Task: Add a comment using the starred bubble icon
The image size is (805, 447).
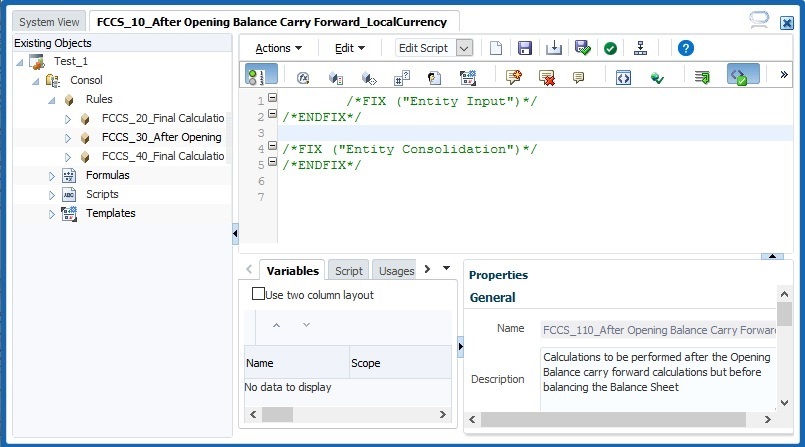Action: (x=514, y=77)
